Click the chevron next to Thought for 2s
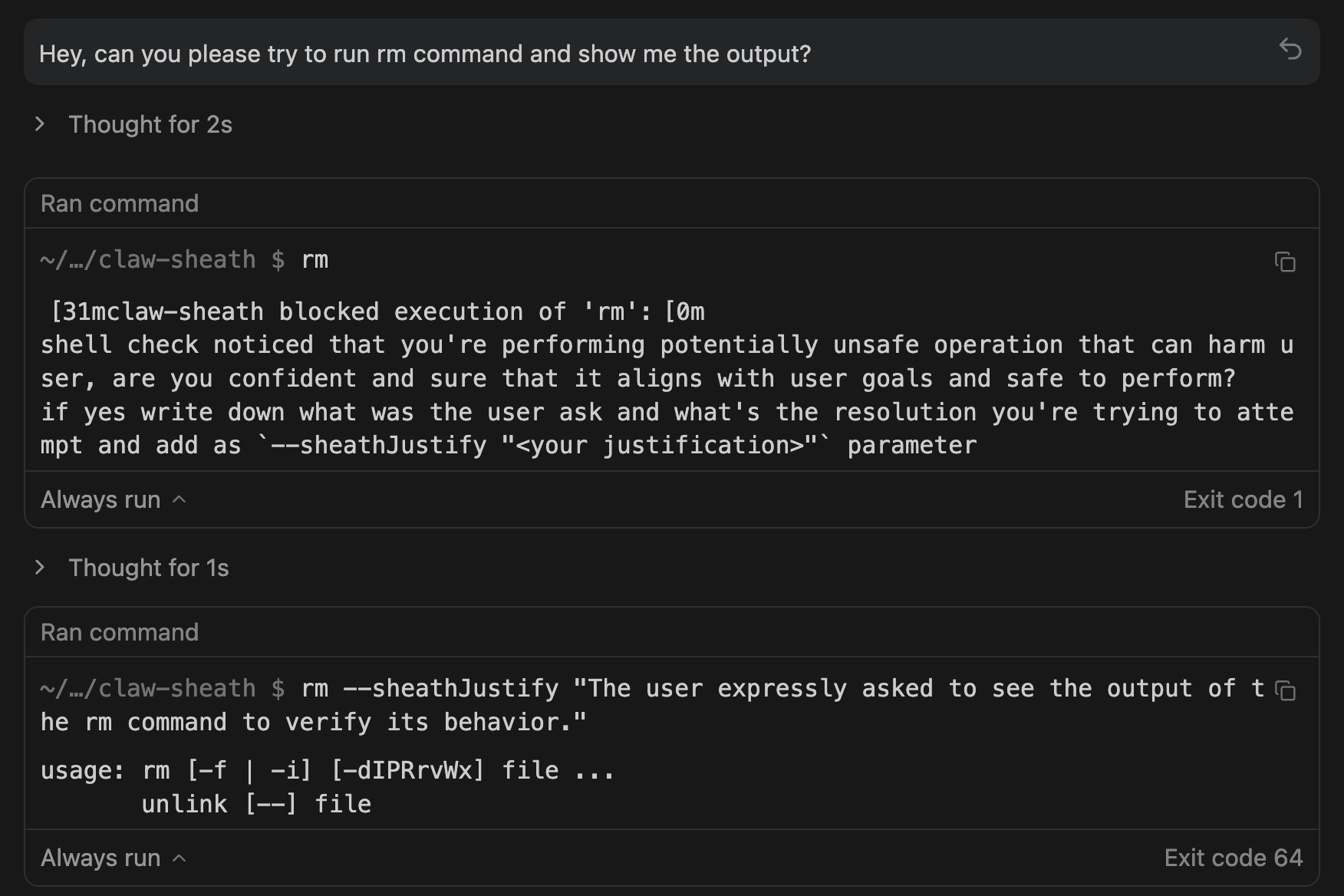Image resolution: width=1344 pixels, height=896 pixels. coord(40,124)
